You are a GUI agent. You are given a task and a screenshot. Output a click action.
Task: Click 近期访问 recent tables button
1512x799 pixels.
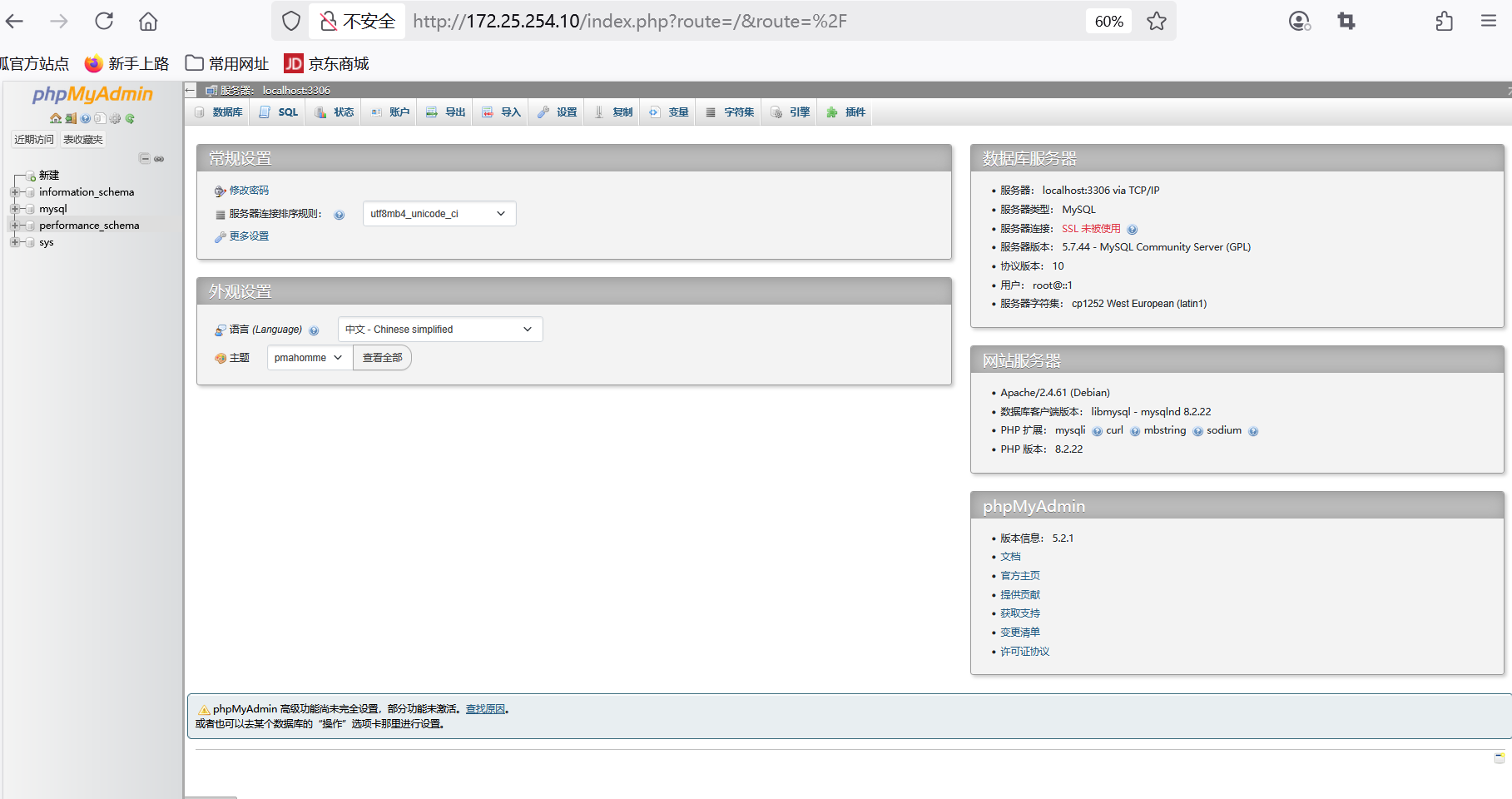34,140
